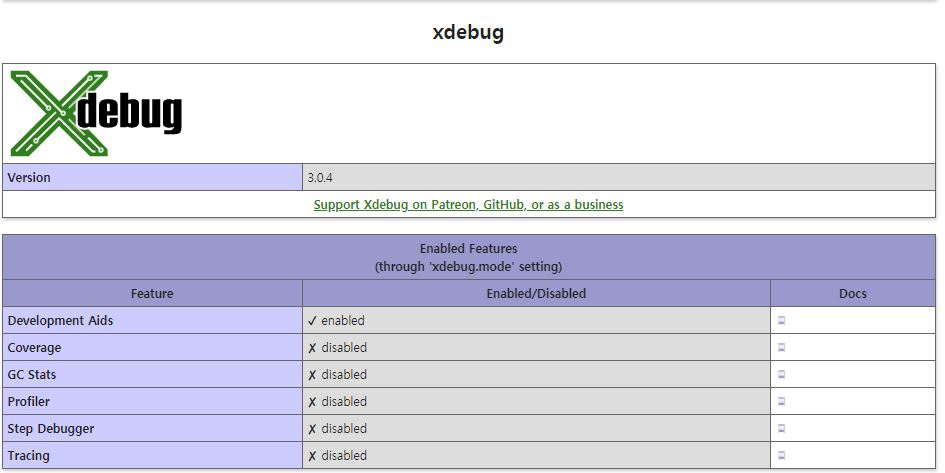This screenshot has width=945, height=473.
Task: Click the Xdebug logo image
Action: (96, 113)
